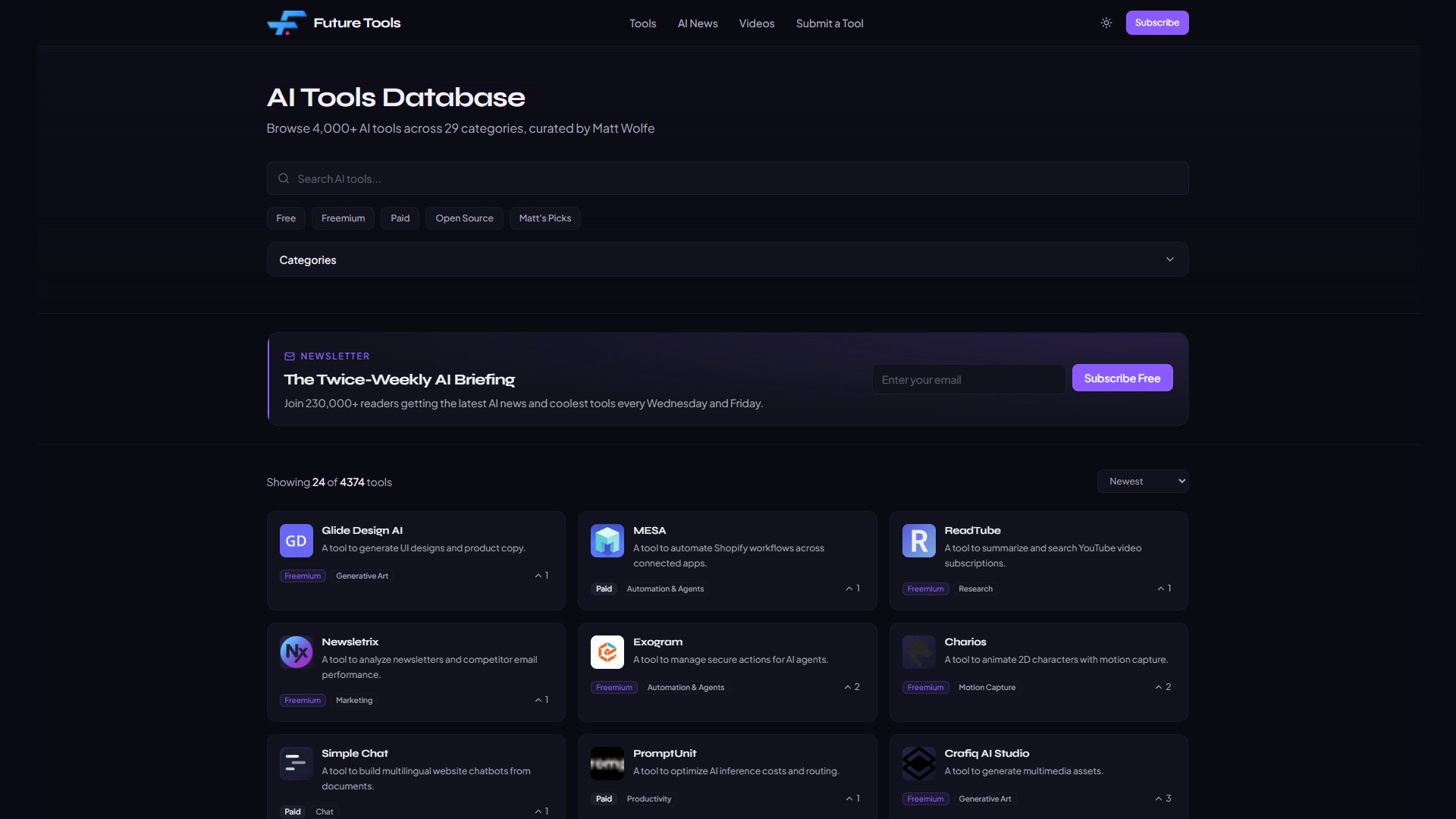The image size is (1456, 819).
Task: Click Productivity tag on PromptUnit card
Action: 649,799
